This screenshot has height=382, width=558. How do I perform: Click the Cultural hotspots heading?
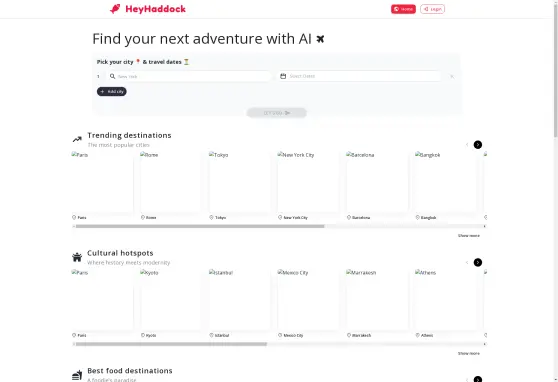point(120,253)
